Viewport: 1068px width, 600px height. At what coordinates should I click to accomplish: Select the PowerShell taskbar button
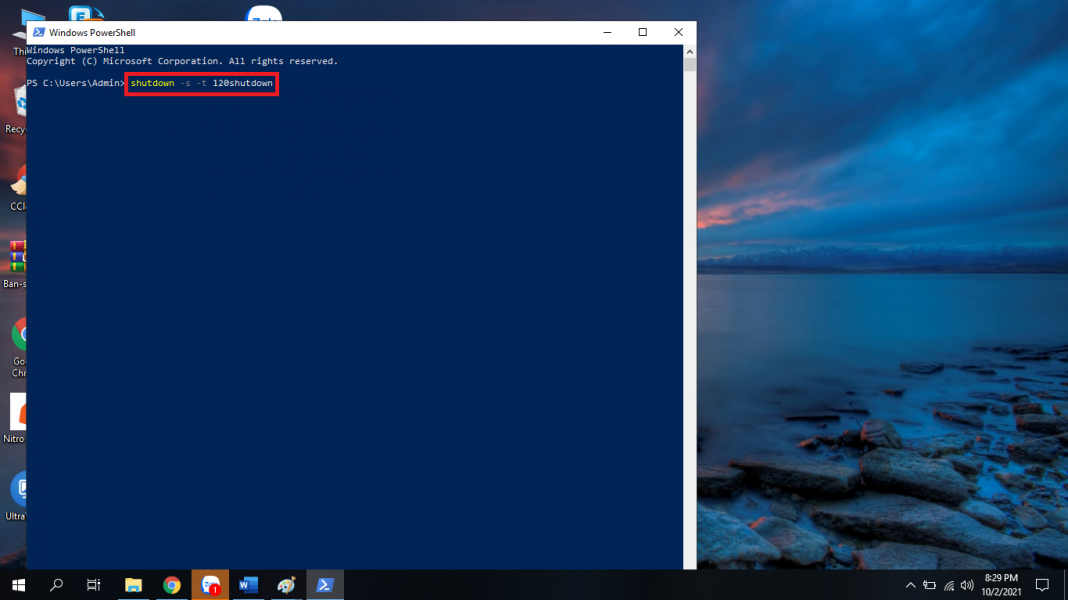pos(325,585)
